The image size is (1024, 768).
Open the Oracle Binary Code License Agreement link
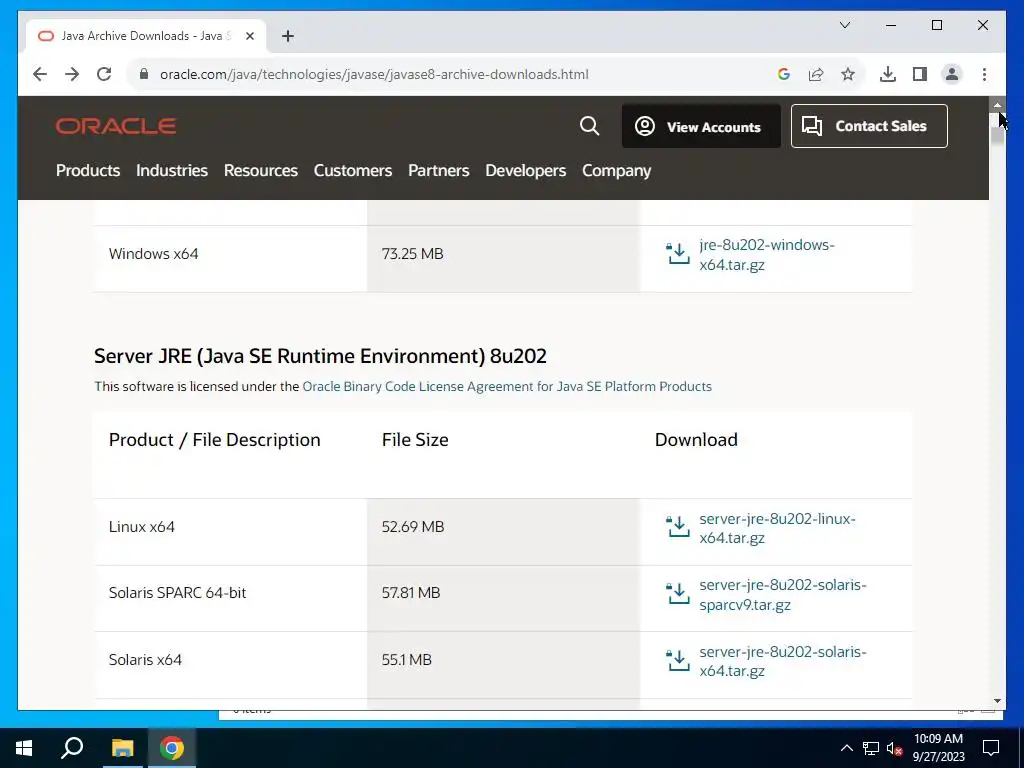pyautogui.click(x=507, y=387)
